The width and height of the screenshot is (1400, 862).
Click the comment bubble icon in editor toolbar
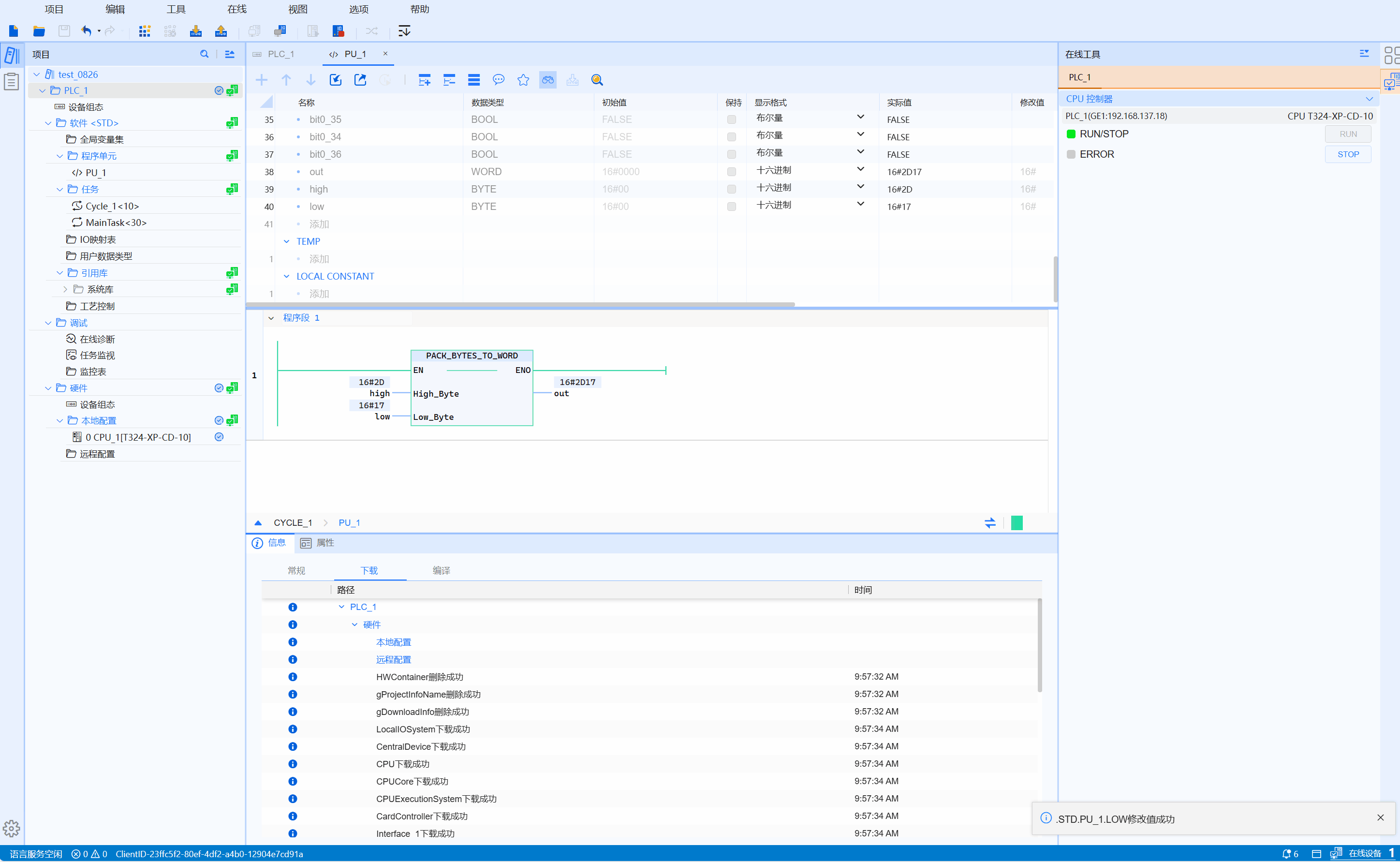tap(499, 80)
